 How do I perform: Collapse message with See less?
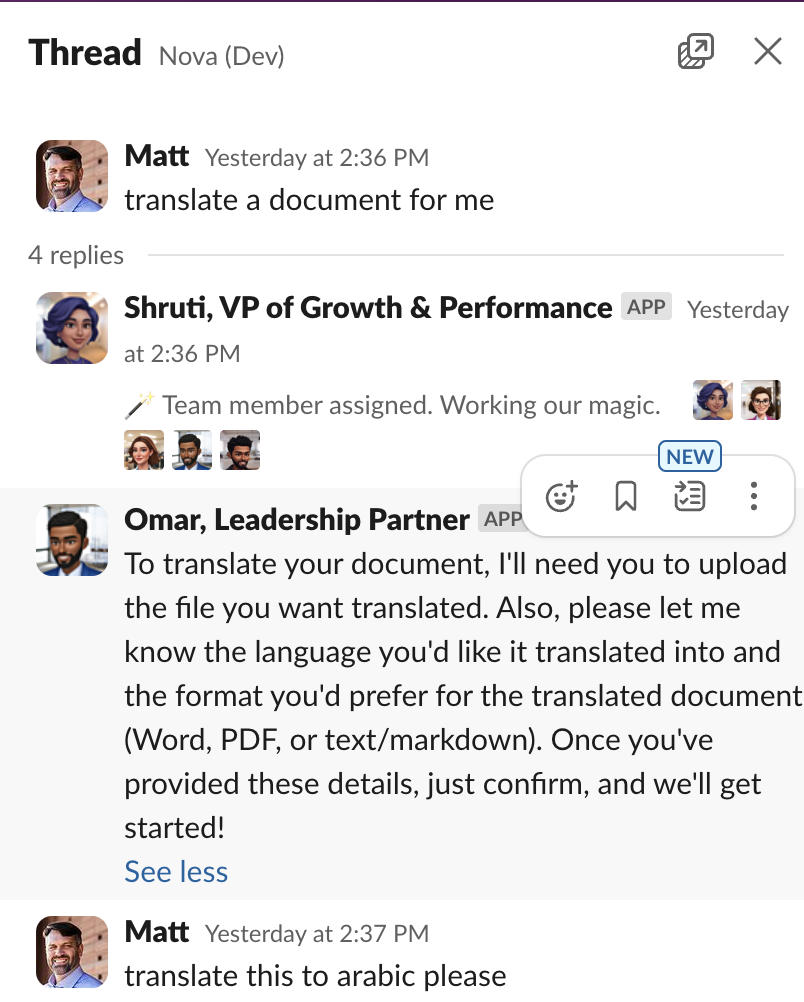coord(176,872)
